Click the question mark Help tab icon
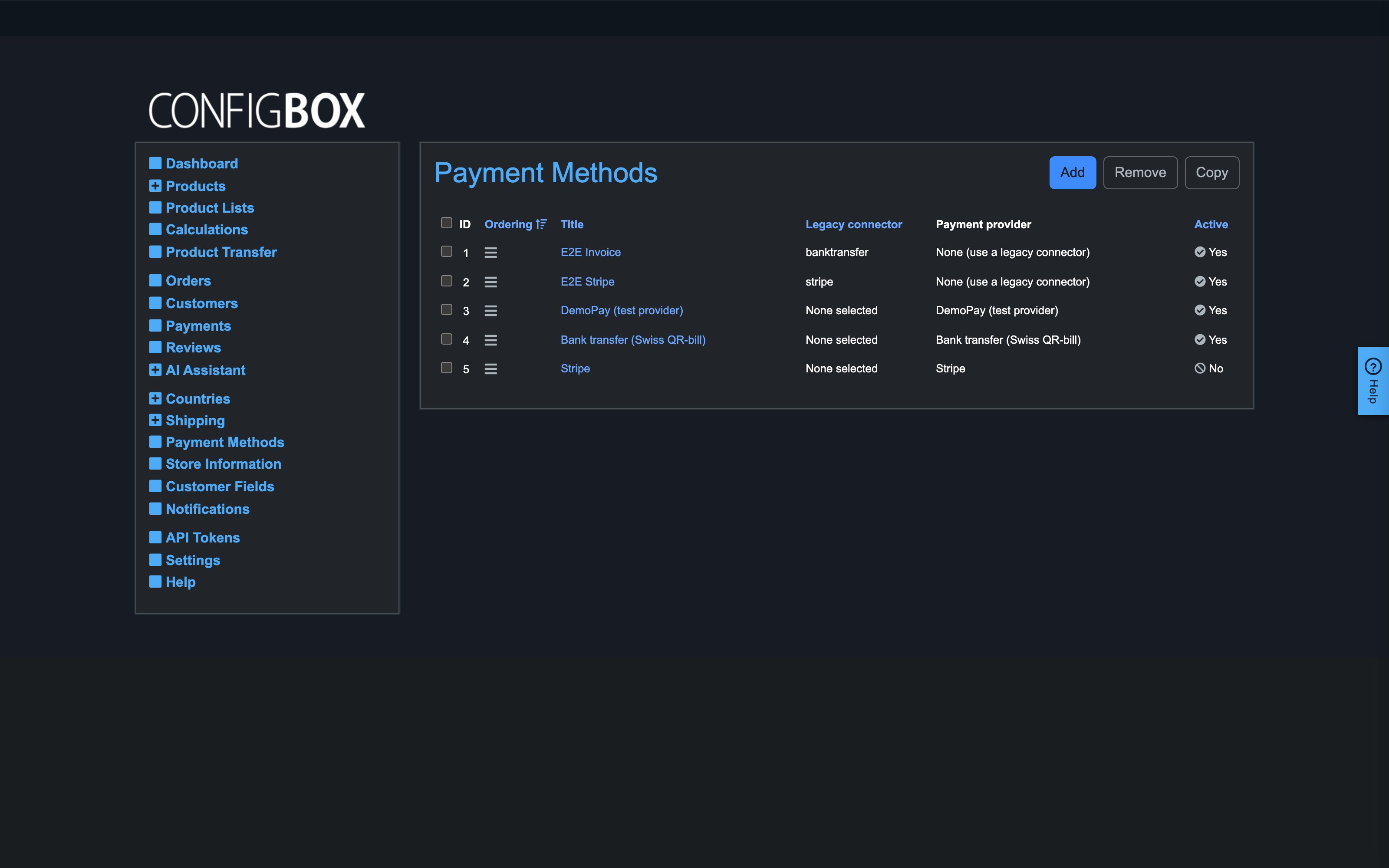 [1373, 366]
